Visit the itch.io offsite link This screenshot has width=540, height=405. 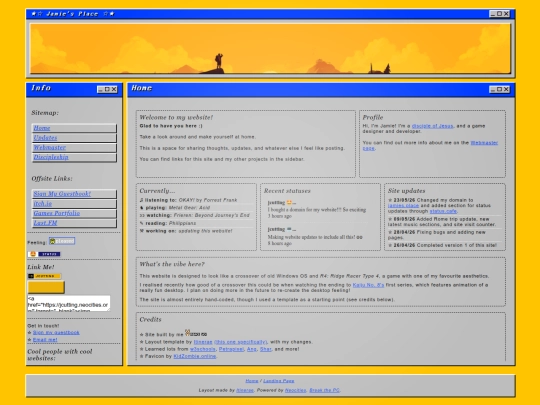tap(74, 204)
